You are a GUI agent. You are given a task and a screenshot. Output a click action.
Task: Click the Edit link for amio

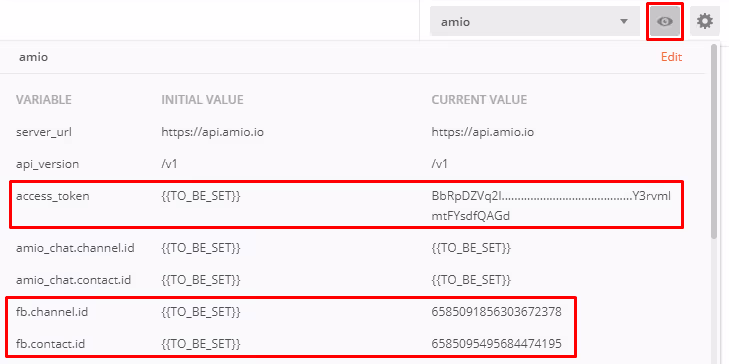coord(671,57)
